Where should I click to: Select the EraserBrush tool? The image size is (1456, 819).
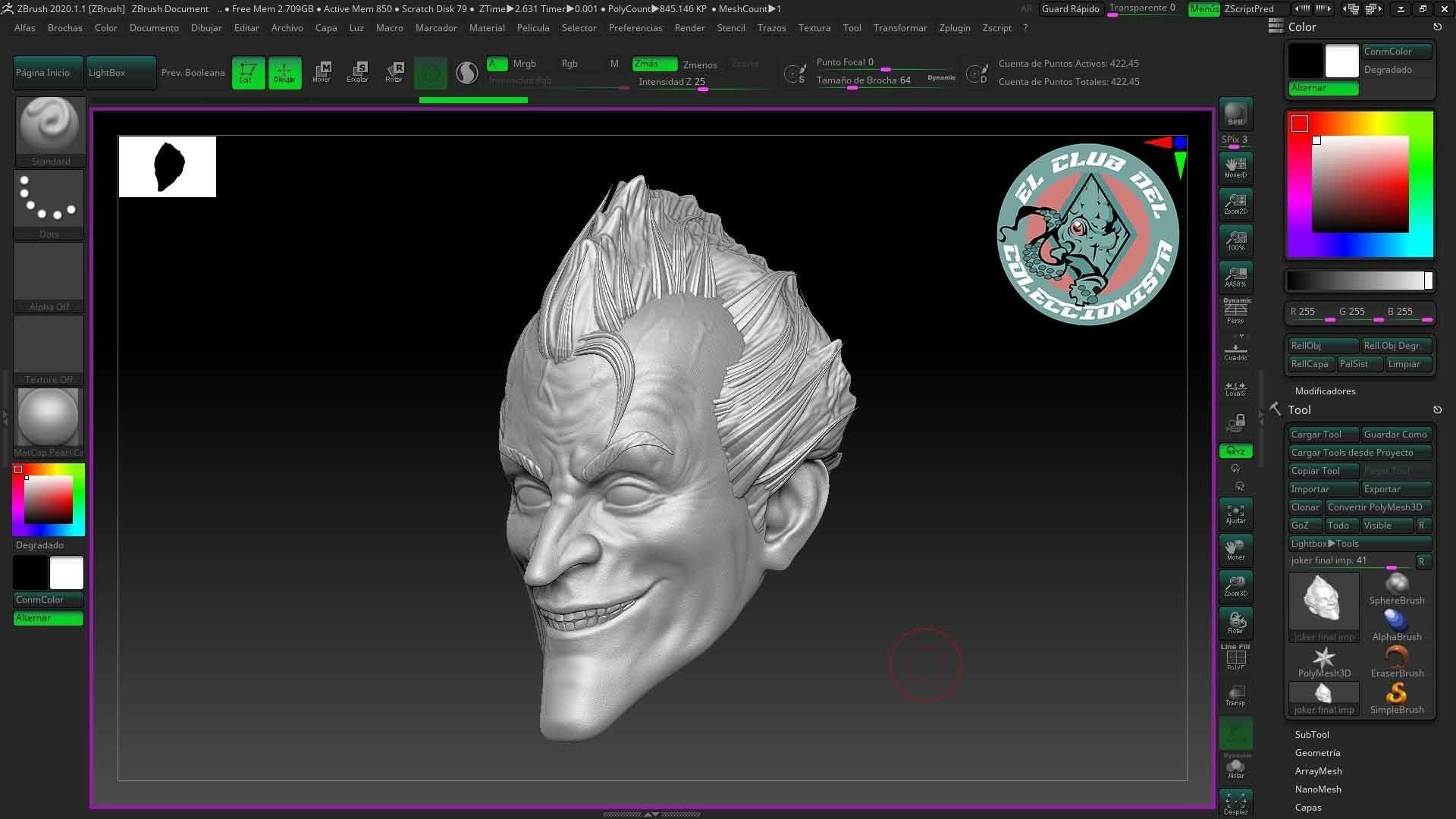[1397, 661]
